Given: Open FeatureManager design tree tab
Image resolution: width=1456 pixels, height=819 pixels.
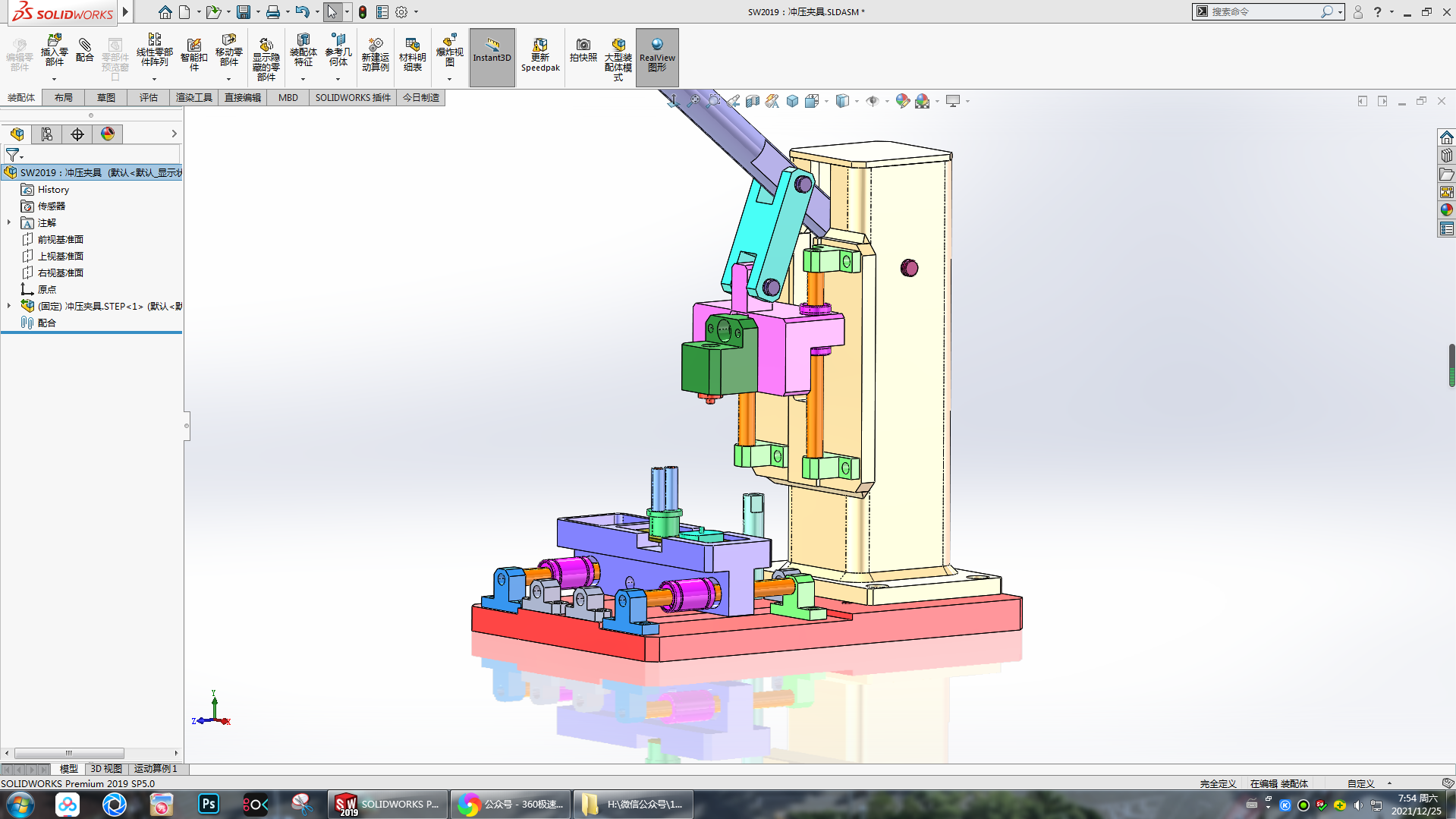Looking at the screenshot, I should click(x=17, y=134).
